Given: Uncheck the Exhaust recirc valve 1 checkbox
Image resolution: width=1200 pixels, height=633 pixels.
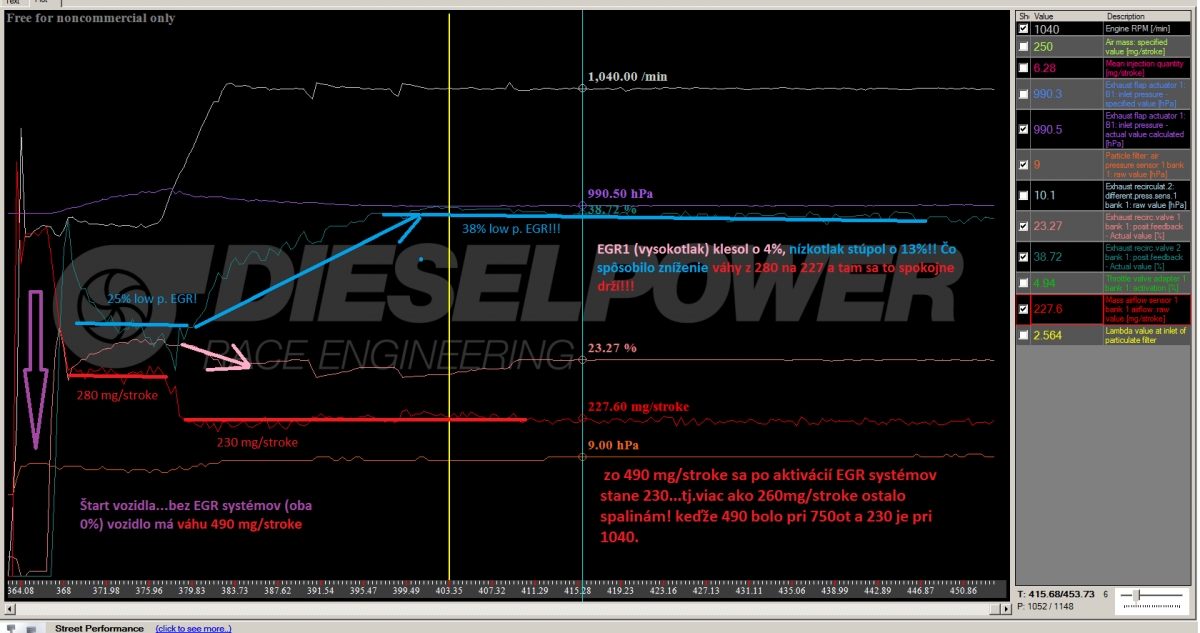Looking at the screenshot, I should (1022, 226).
